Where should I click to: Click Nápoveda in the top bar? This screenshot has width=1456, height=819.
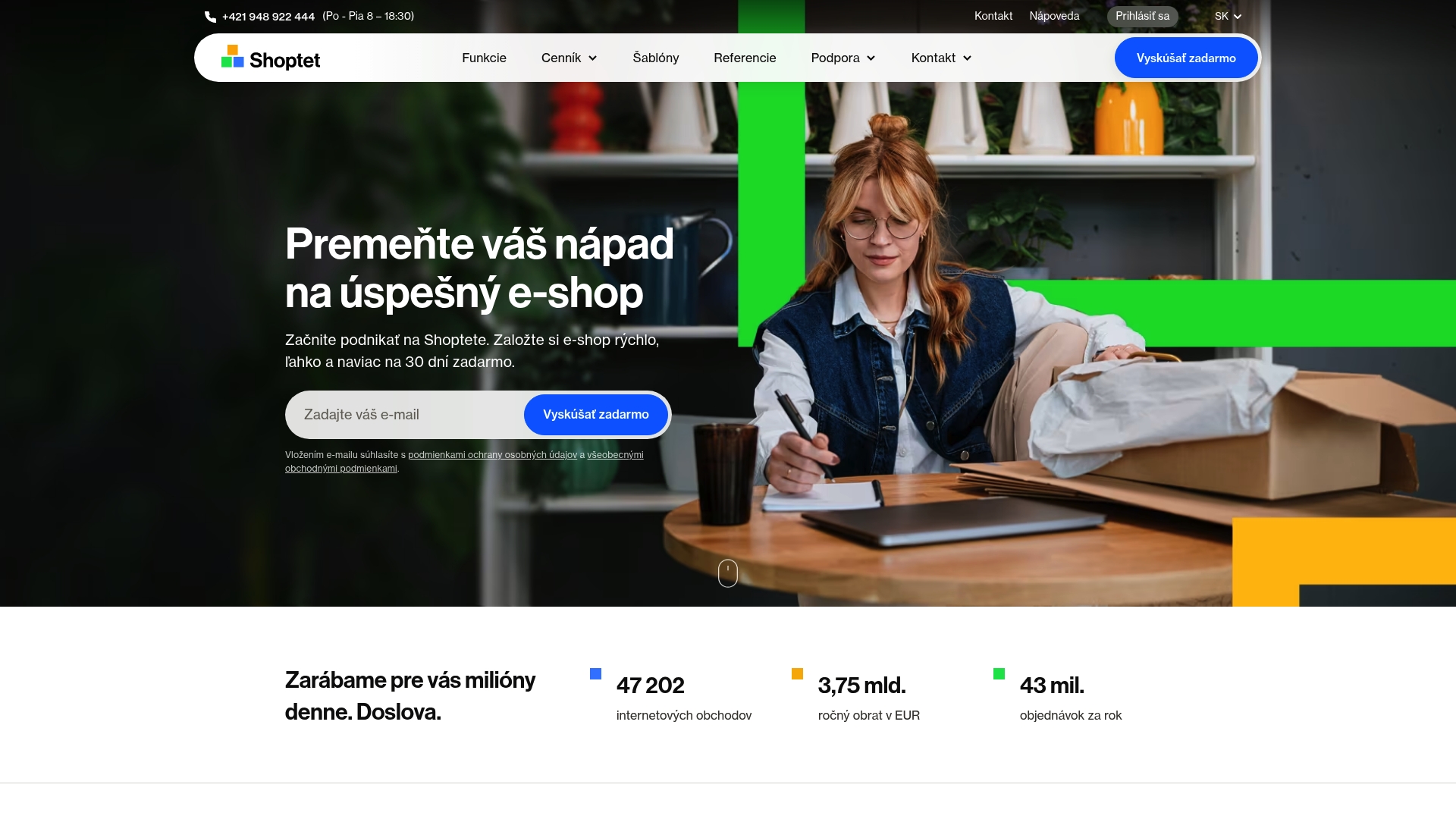(1054, 16)
